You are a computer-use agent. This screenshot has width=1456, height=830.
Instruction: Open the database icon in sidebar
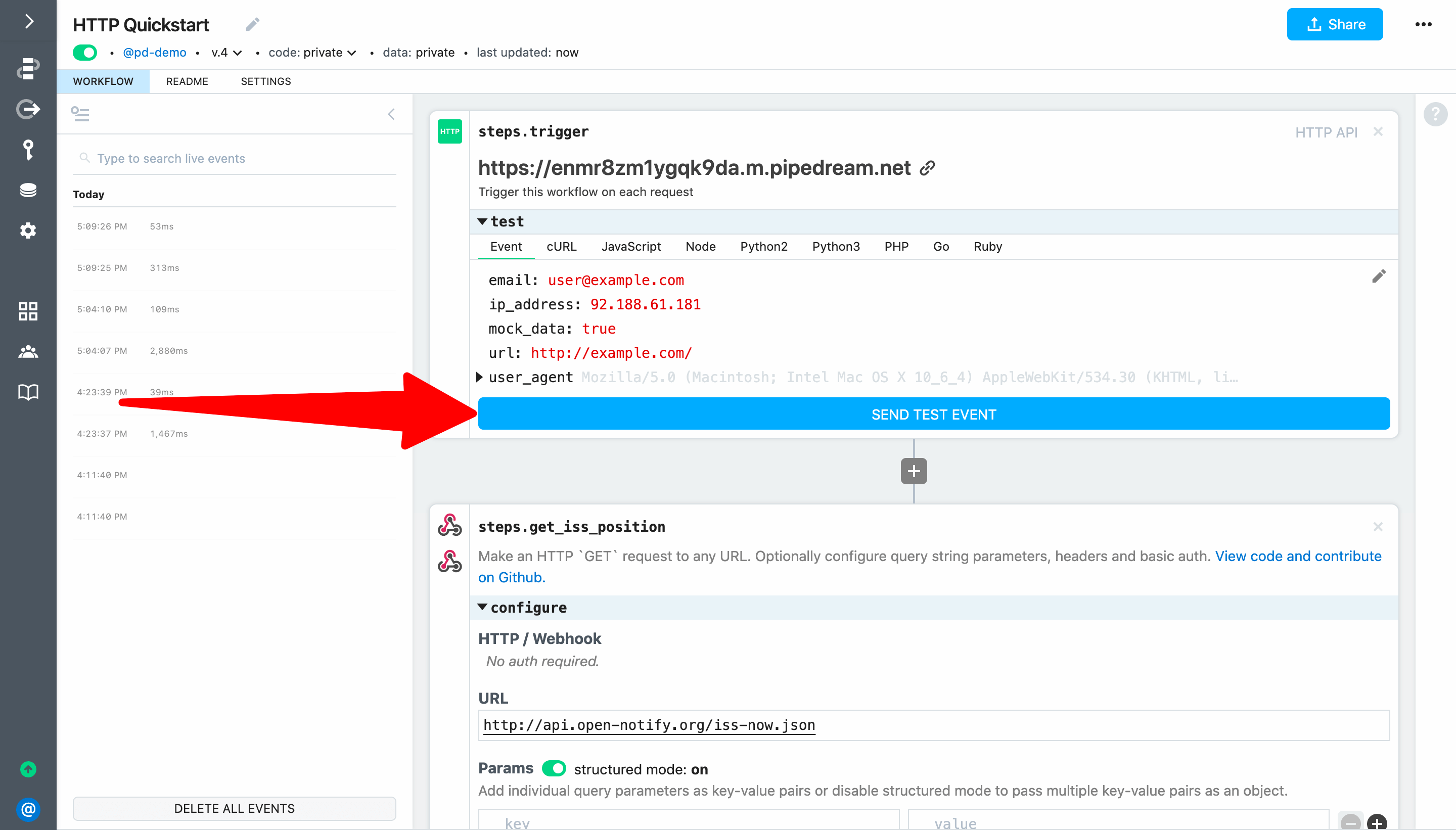28,190
